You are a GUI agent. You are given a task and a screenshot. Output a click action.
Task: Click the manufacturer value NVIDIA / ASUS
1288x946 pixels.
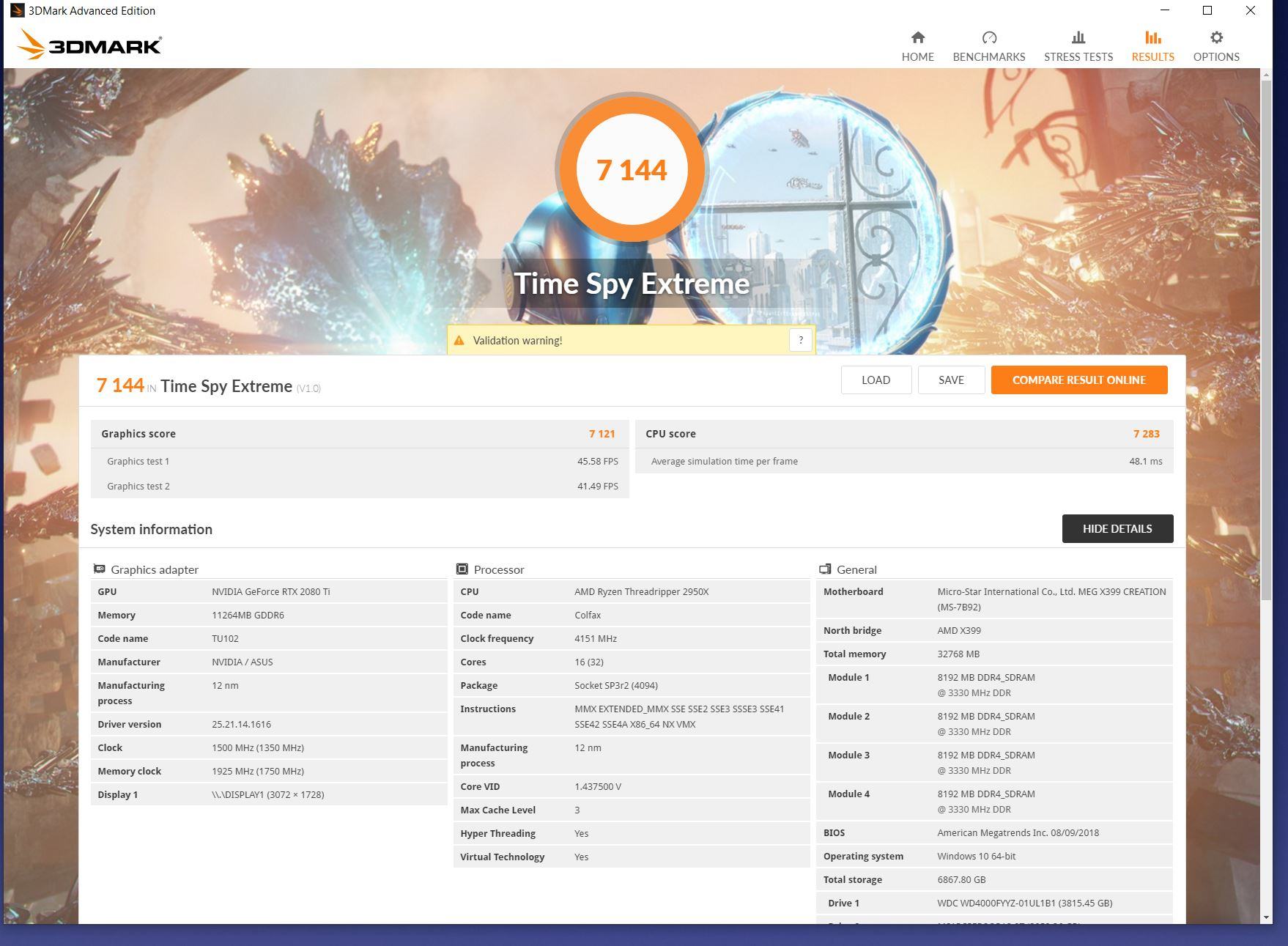point(243,662)
